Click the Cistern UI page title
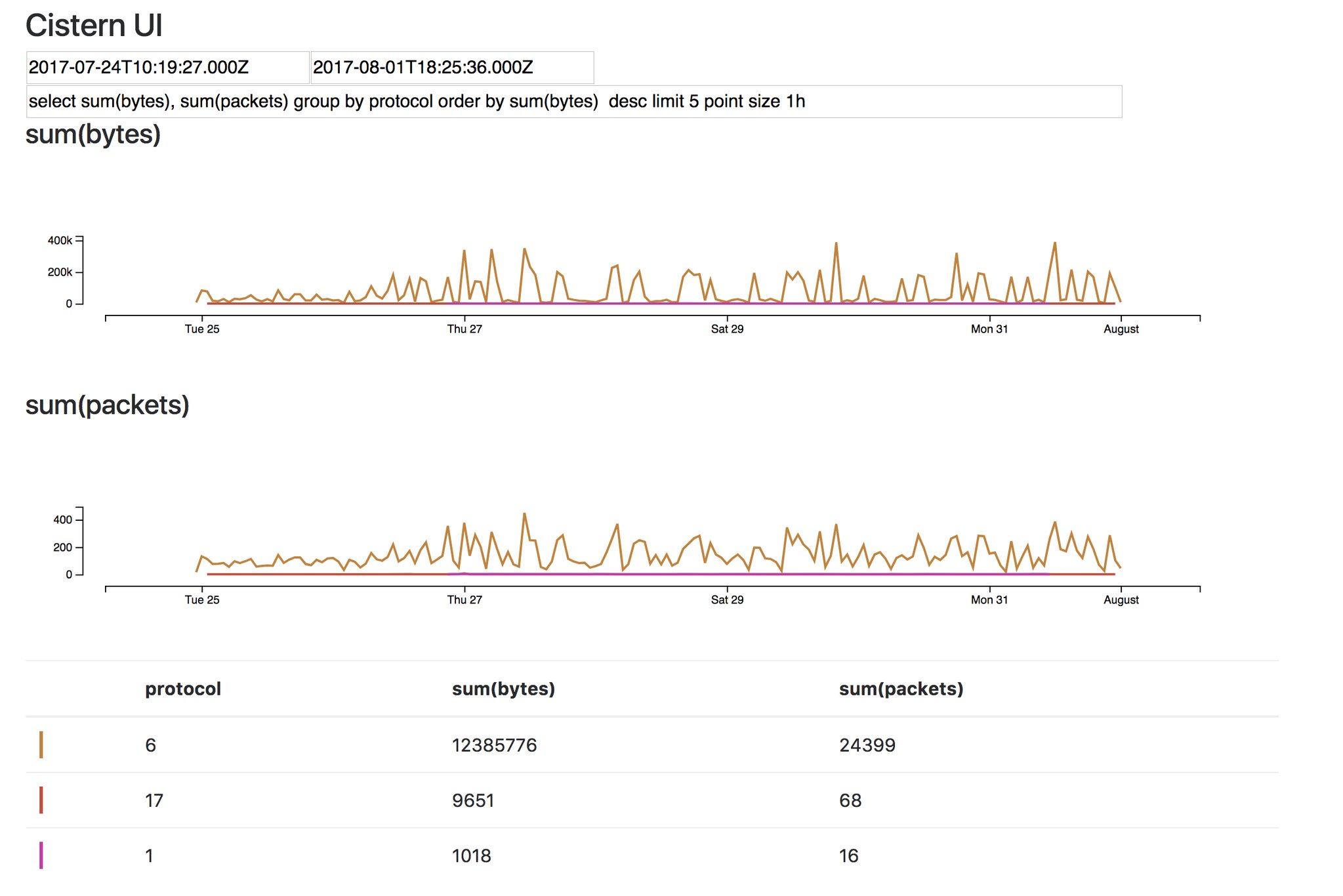 coord(94,26)
